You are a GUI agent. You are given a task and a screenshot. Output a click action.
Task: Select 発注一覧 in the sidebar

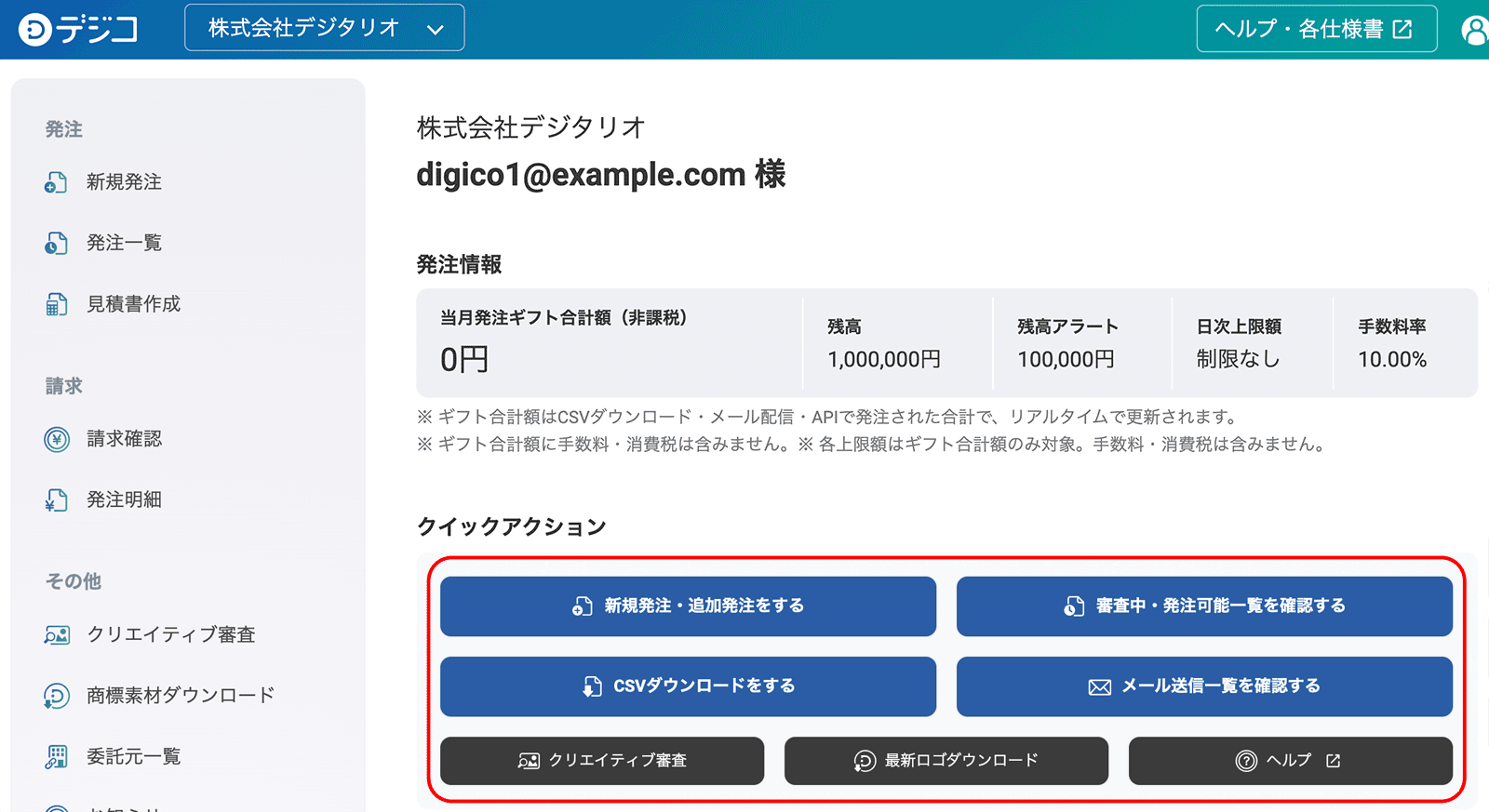click(124, 244)
